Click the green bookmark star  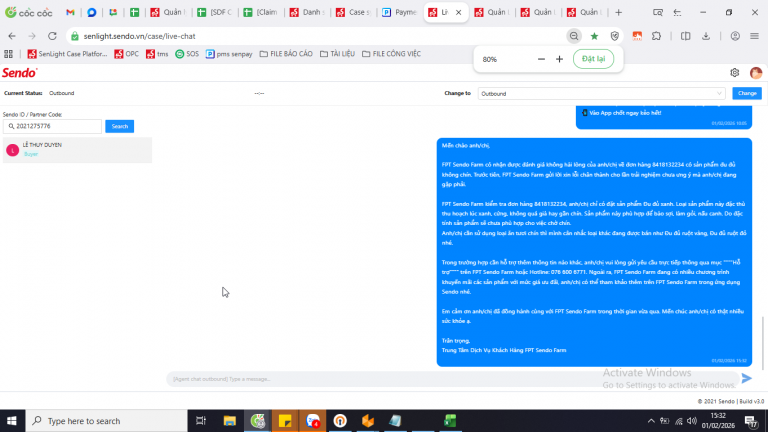[594, 36]
